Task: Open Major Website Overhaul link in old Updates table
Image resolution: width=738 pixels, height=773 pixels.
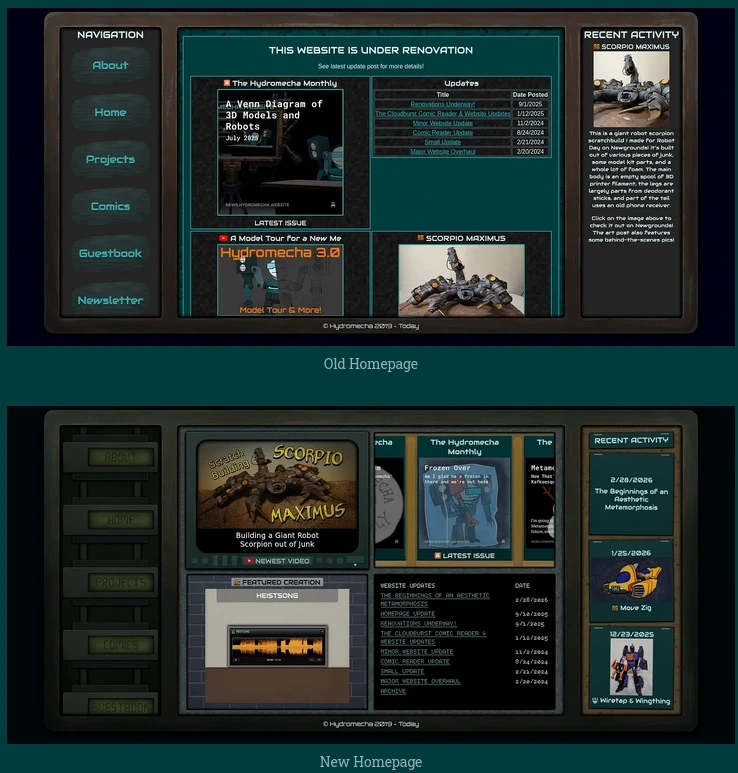Action: coord(443,151)
